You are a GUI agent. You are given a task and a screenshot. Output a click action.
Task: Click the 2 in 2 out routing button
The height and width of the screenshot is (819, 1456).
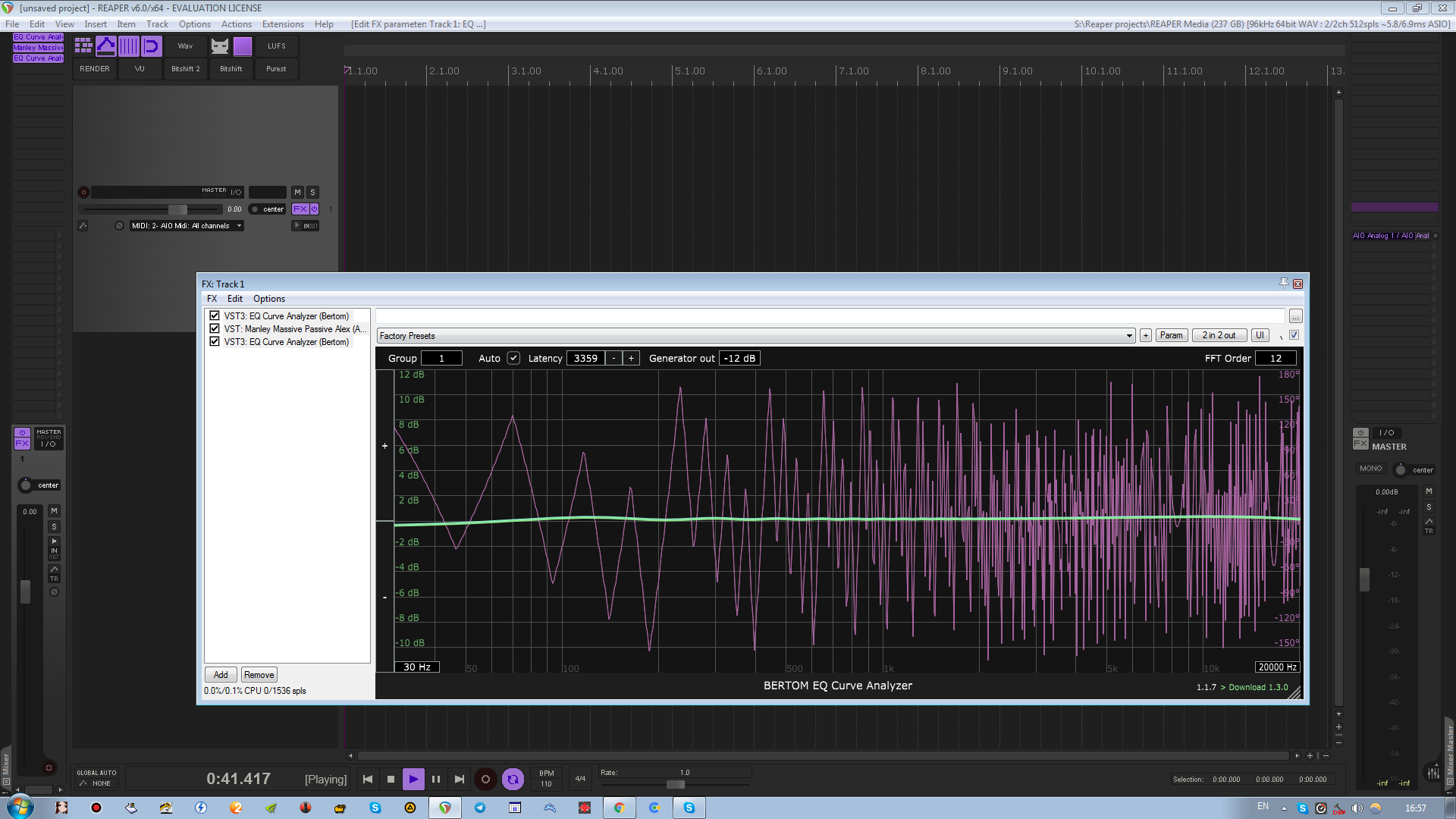[x=1219, y=335]
